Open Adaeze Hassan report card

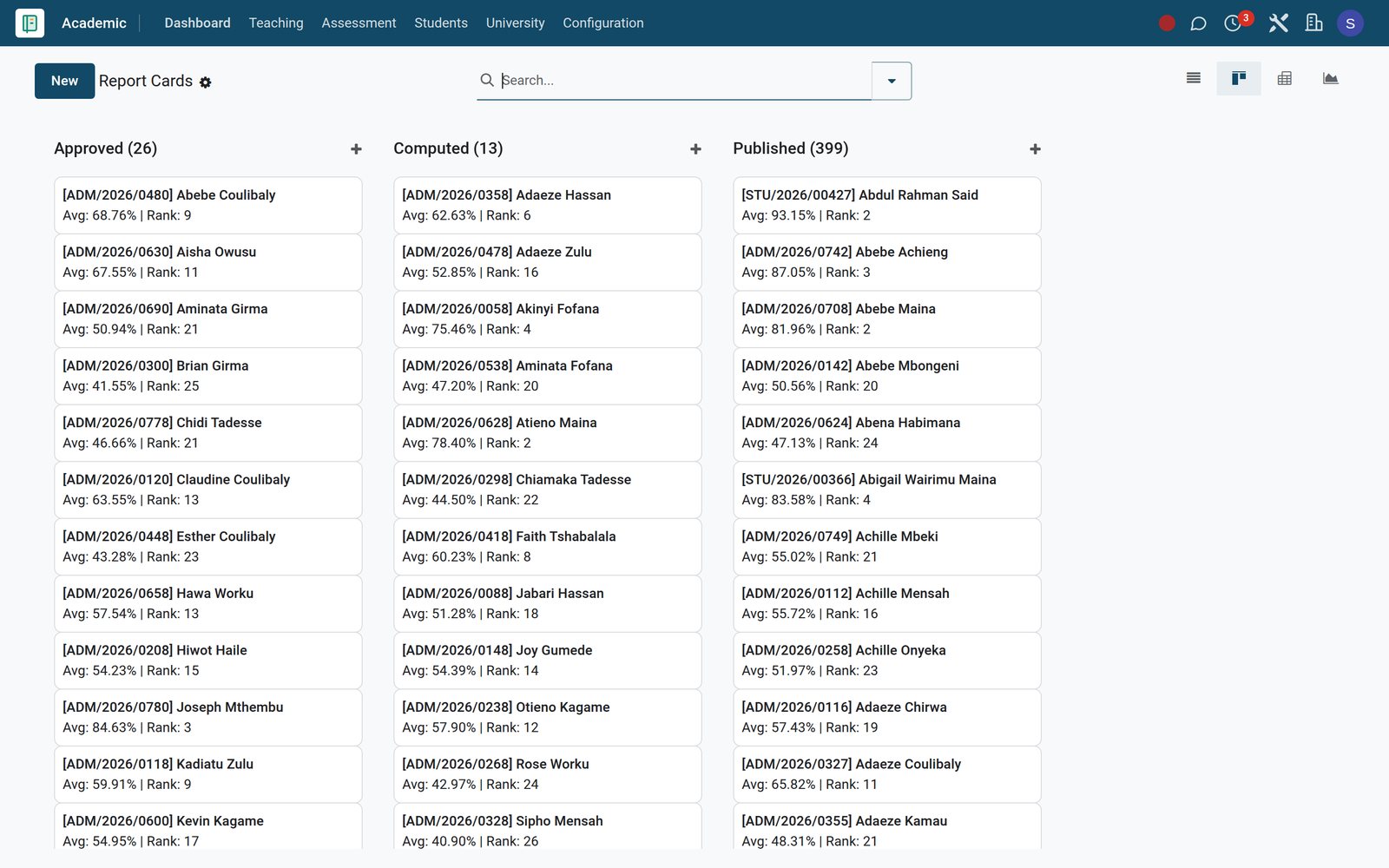point(548,205)
